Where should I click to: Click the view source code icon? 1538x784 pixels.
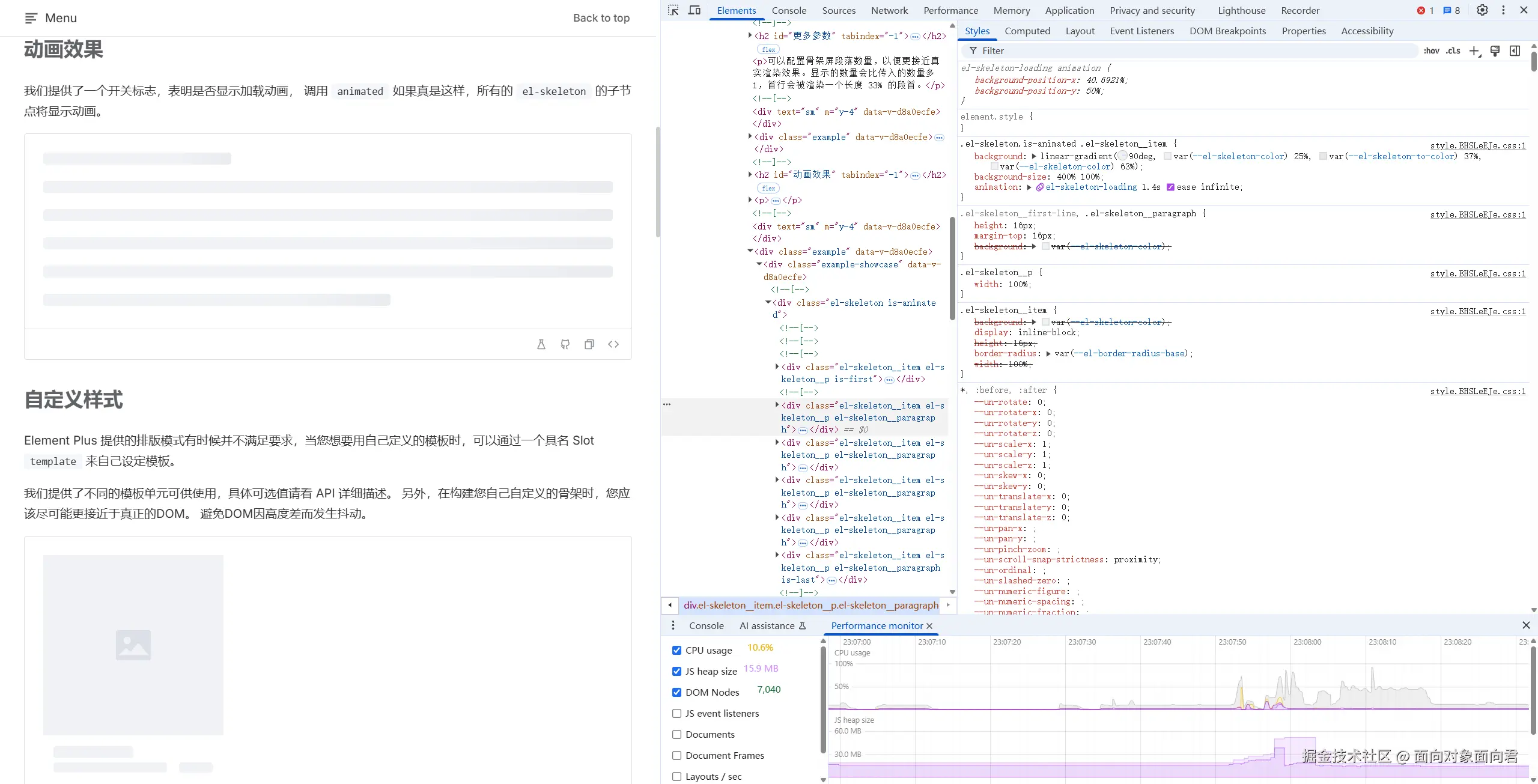pos(613,344)
